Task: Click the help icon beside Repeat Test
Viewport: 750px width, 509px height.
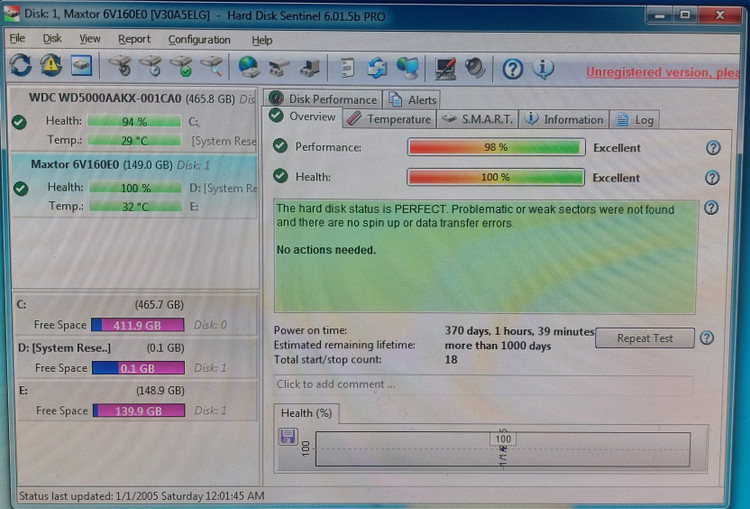Action: 707,338
